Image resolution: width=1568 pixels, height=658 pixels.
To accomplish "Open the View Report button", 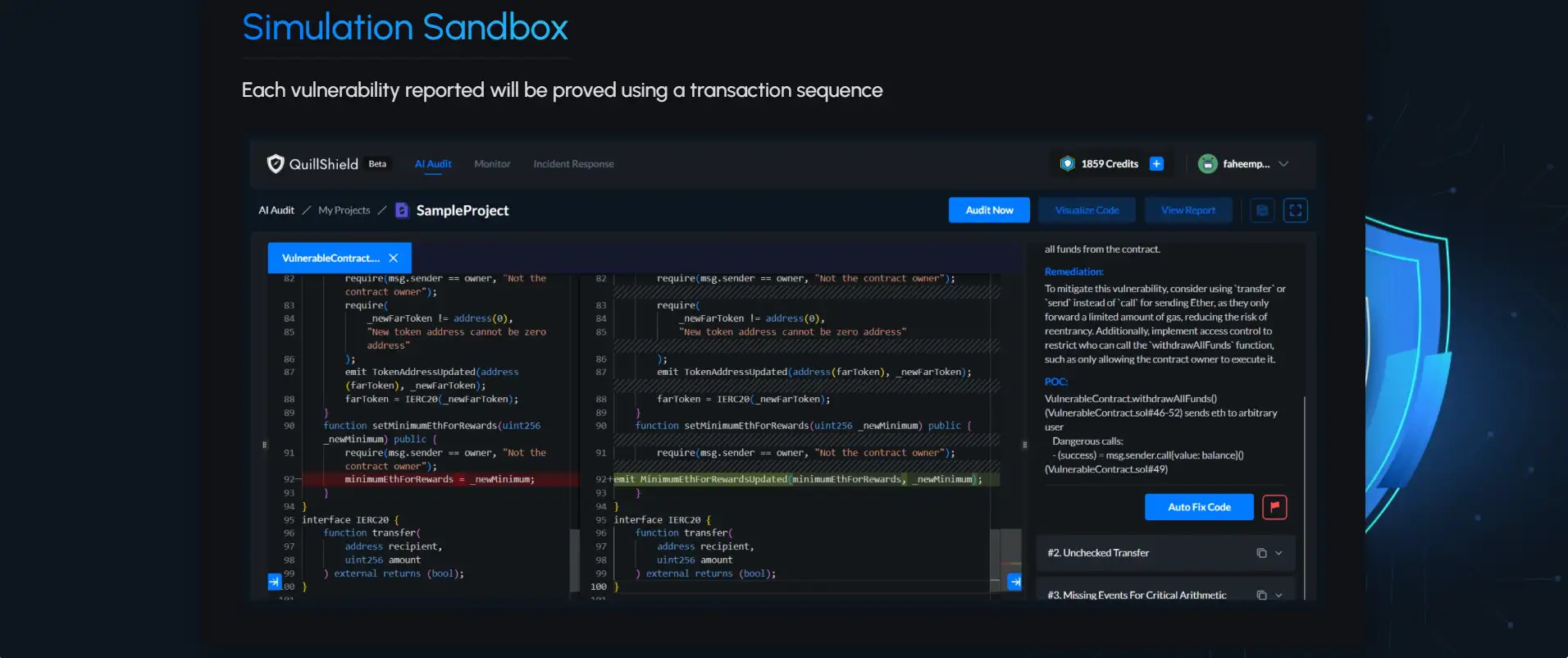I will click(1188, 211).
